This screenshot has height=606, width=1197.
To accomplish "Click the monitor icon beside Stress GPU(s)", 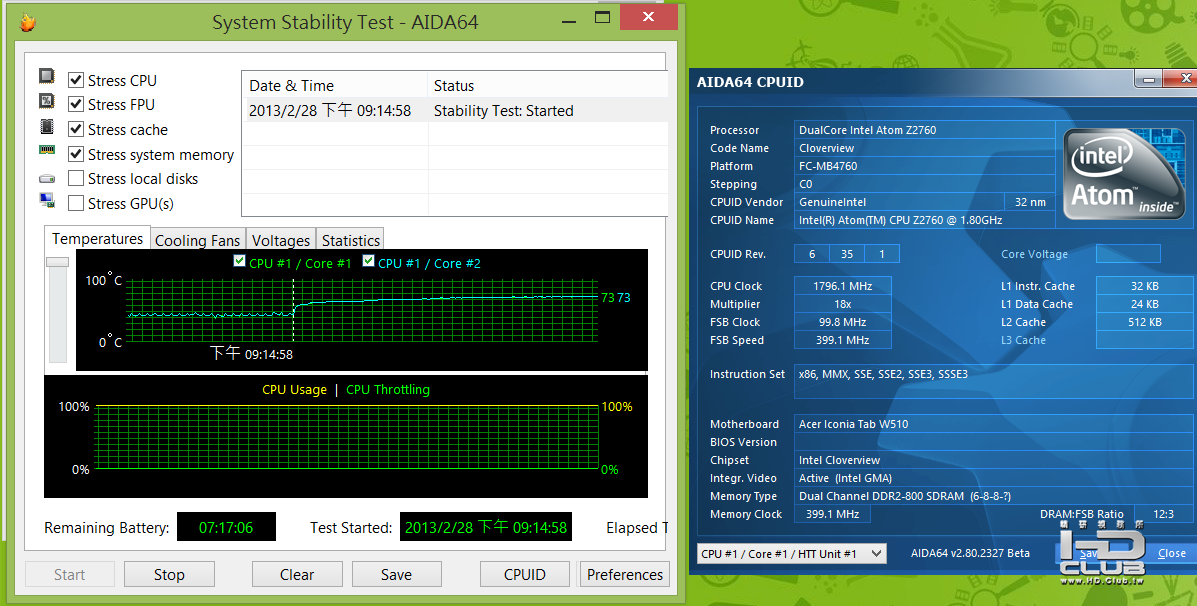I will point(47,201).
